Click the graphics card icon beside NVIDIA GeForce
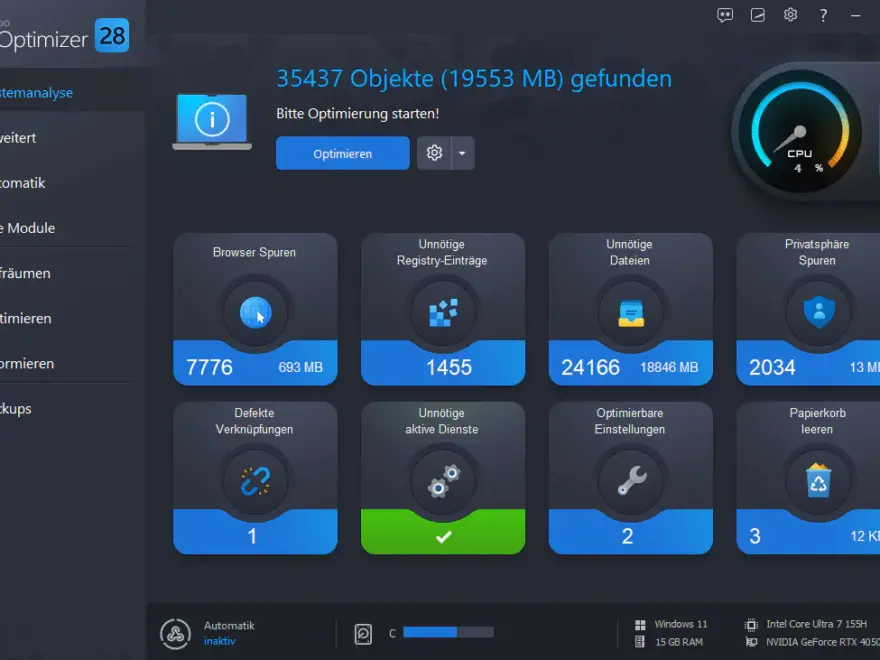 [751, 641]
